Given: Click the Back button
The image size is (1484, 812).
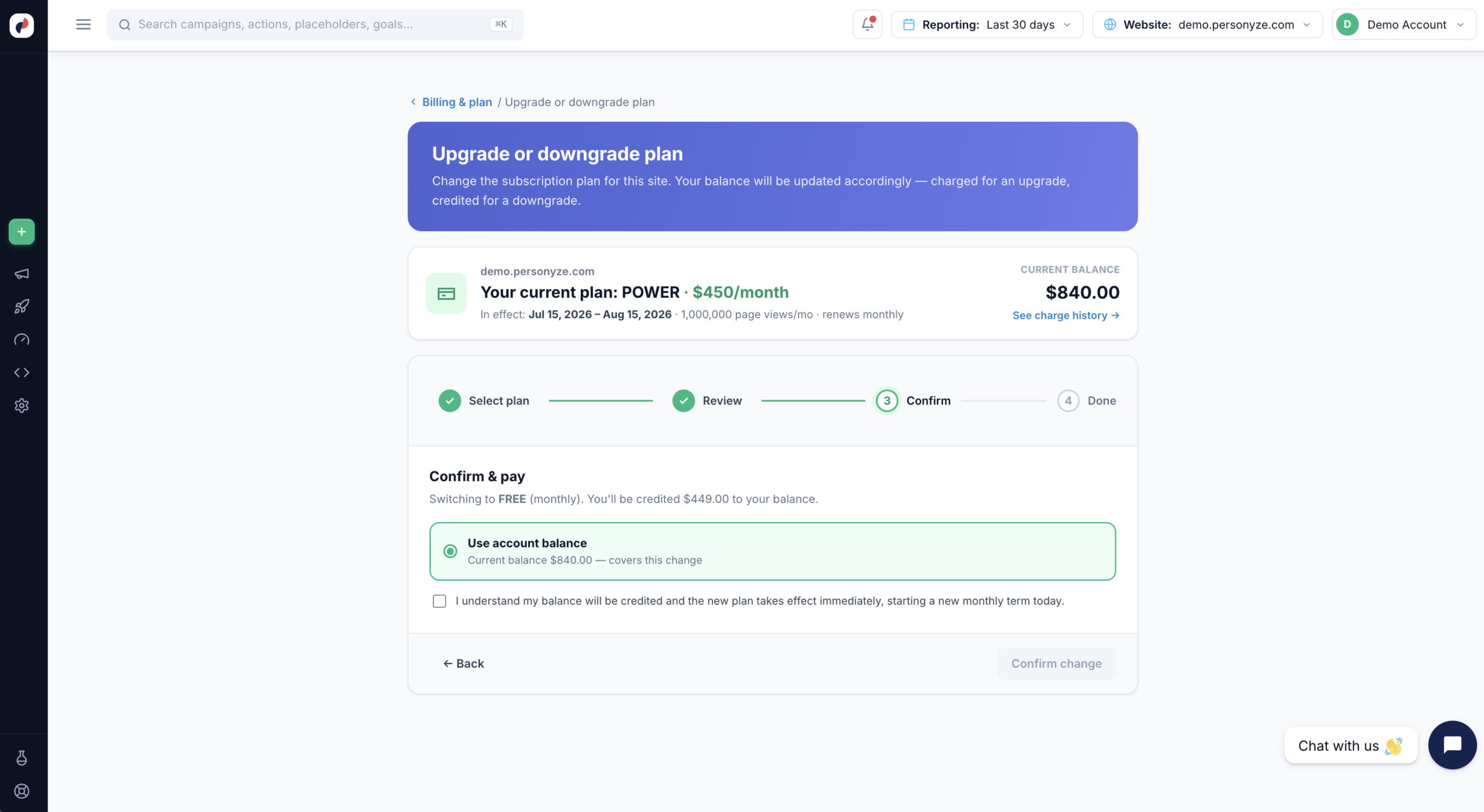Looking at the screenshot, I should (x=464, y=664).
